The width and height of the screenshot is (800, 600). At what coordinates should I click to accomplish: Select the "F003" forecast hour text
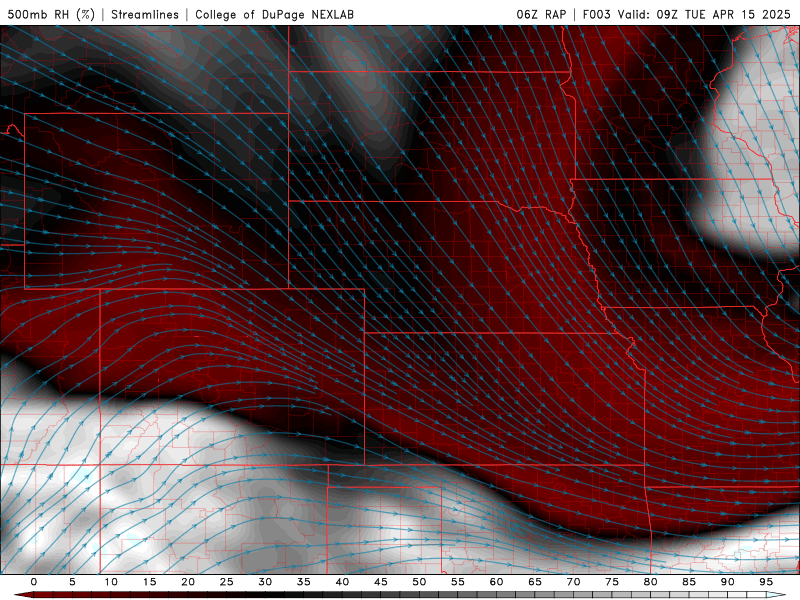tap(596, 14)
